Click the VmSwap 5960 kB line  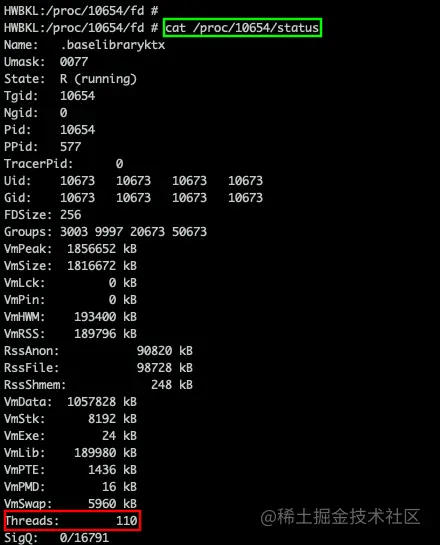click(70, 504)
